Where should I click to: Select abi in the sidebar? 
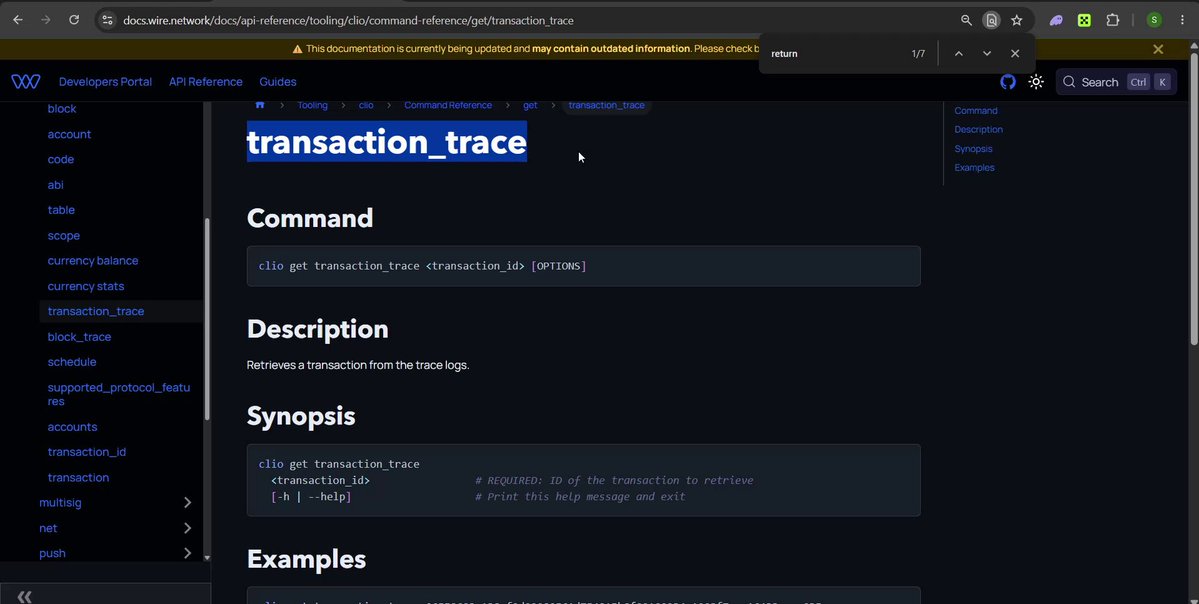(56, 185)
